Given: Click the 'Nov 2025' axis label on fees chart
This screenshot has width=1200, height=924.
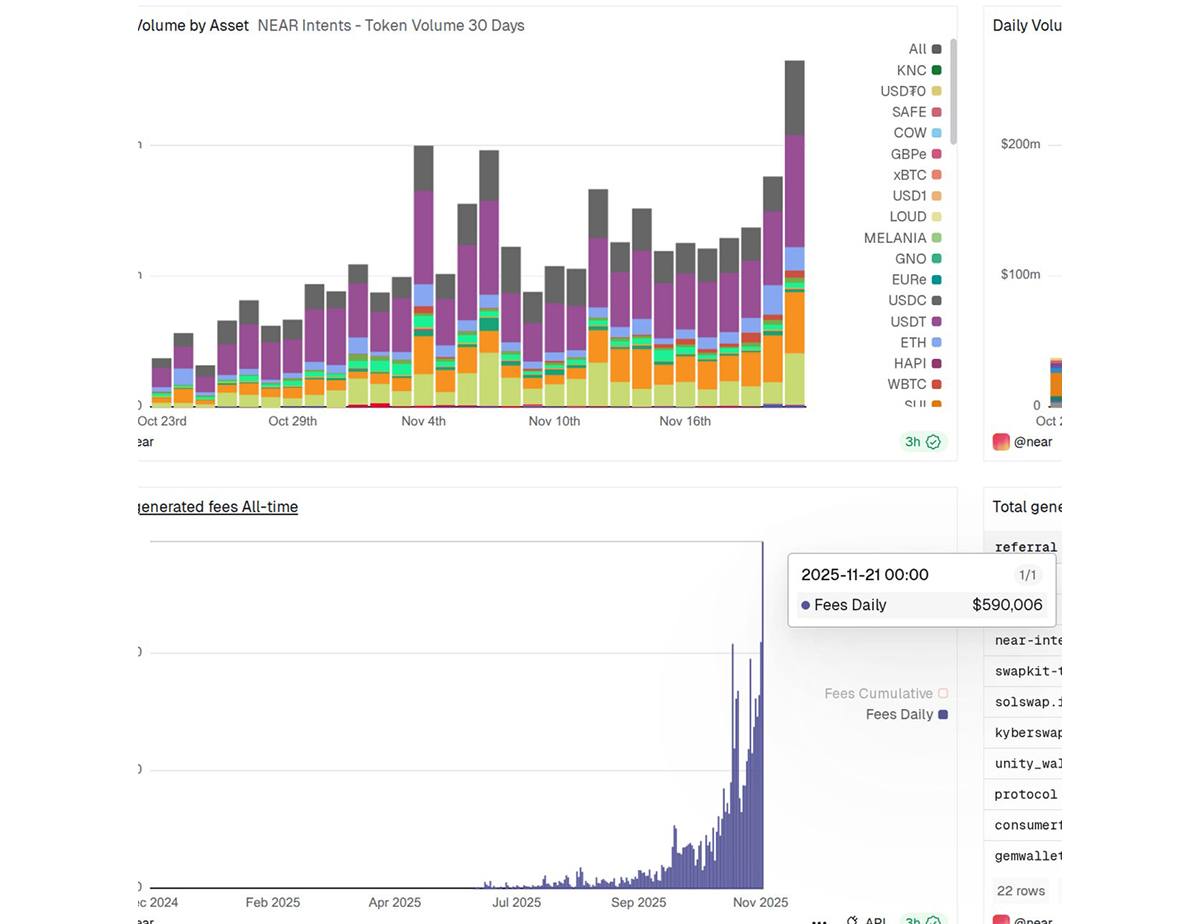Looking at the screenshot, I should coord(760,902).
